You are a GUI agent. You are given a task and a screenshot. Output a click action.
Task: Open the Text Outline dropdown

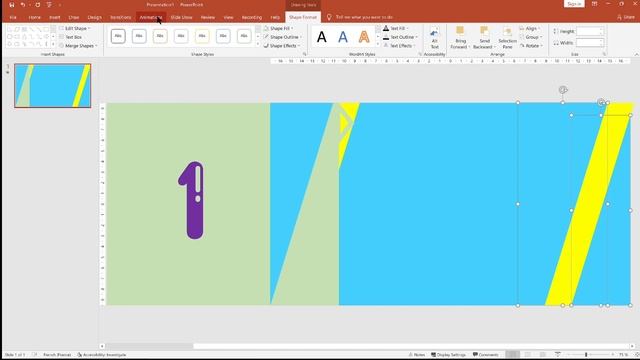click(400, 37)
